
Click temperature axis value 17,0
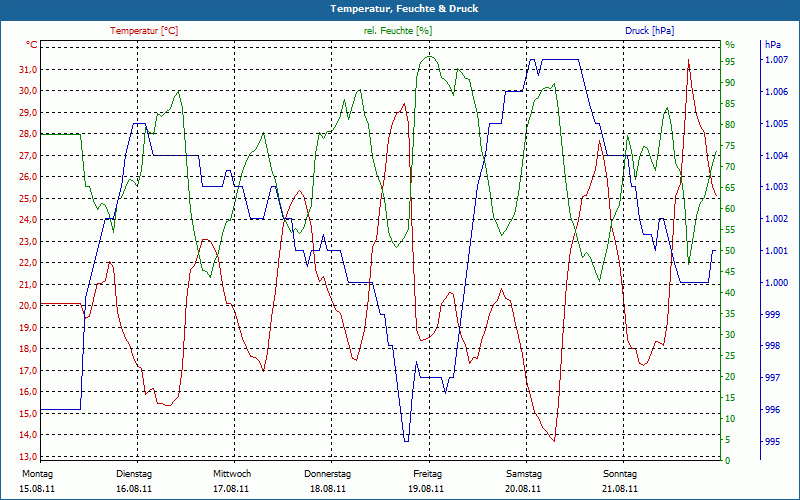pyautogui.click(x=28, y=370)
